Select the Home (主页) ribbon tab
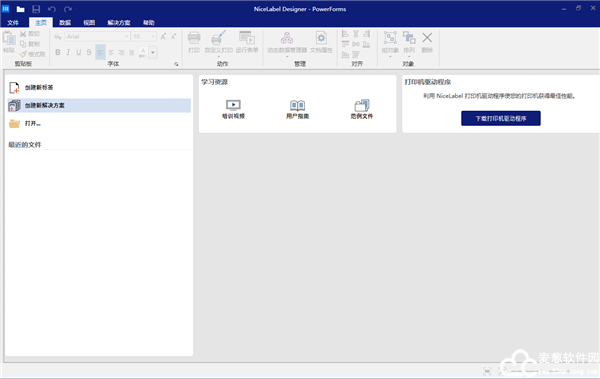 tap(41, 23)
